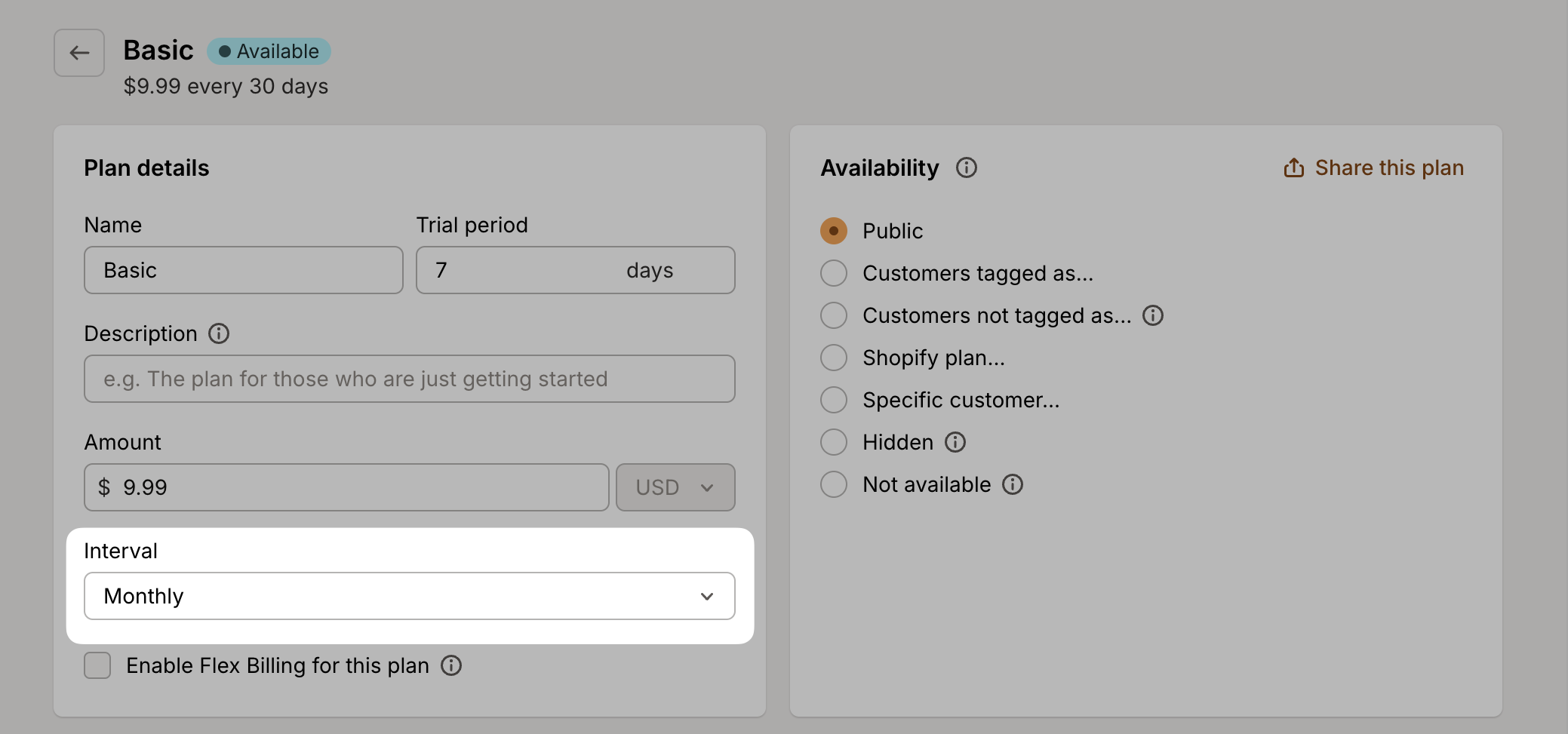Click the Enable Flex Billing info icon

[451, 665]
